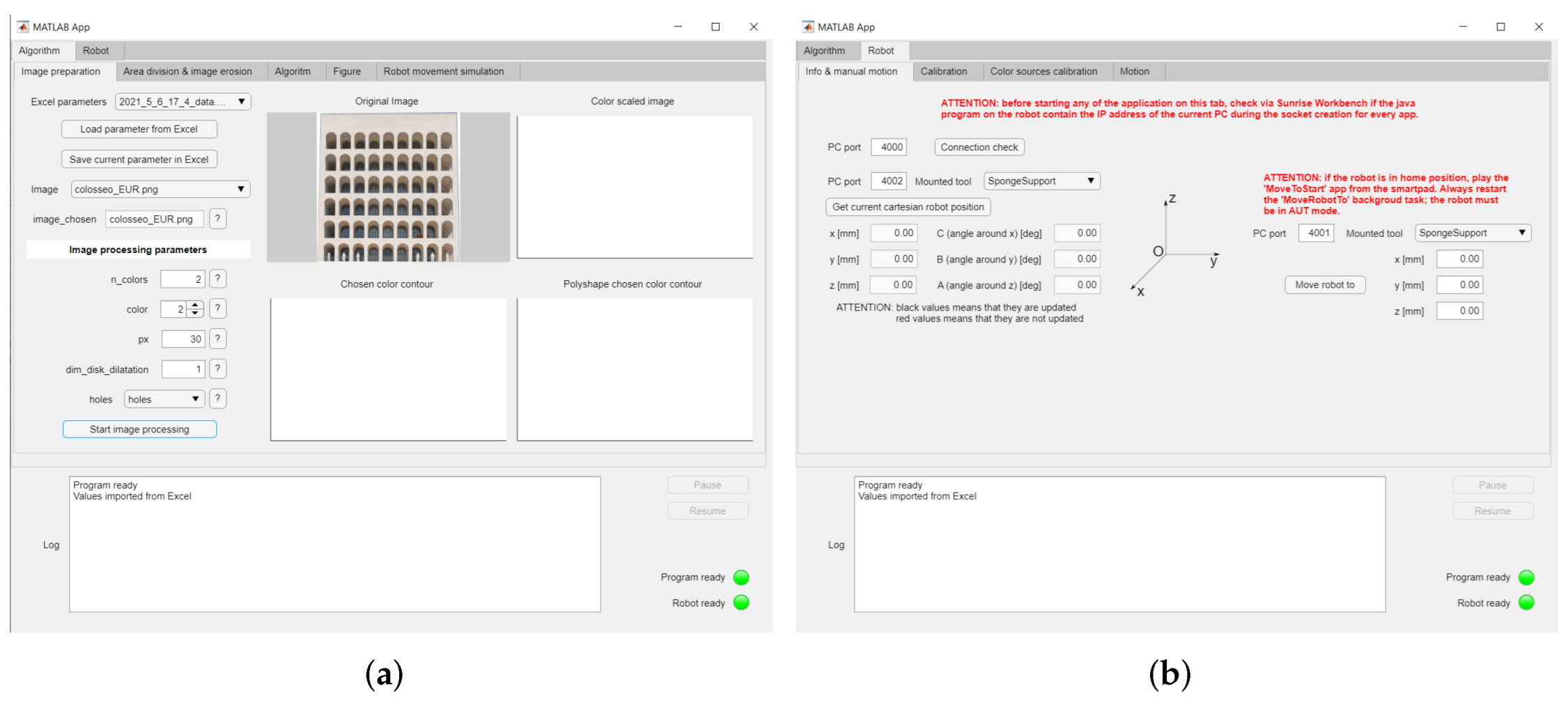Open the n_colors help question mark
The width and height of the screenshot is (1568, 701).
coord(217,279)
